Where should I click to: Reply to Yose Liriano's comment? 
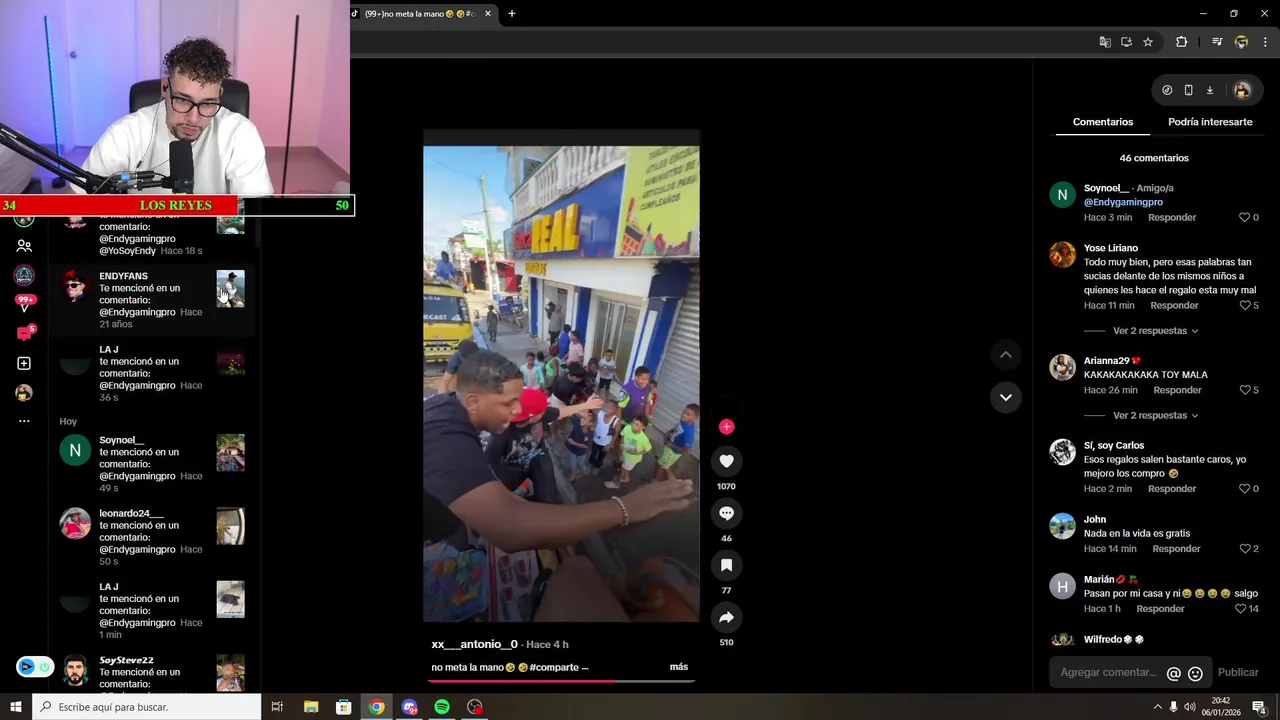(x=1174, y=305)
